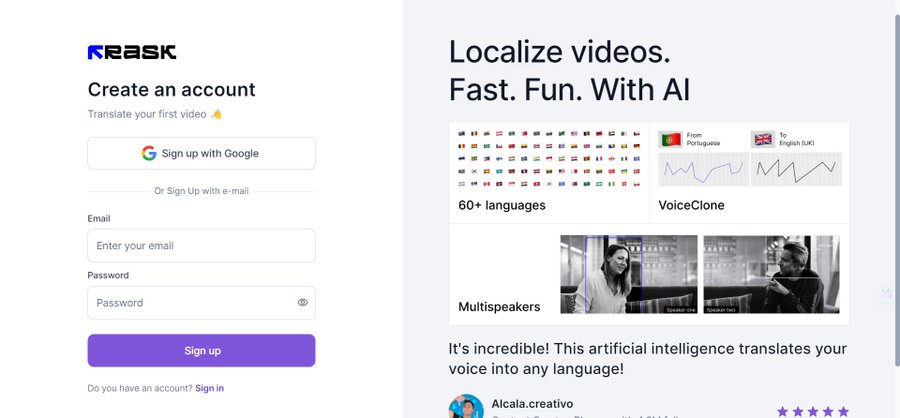This screenshot has height=418, width=900.
Task: Click the '60+ languages' label
Action: click(502, 205)
